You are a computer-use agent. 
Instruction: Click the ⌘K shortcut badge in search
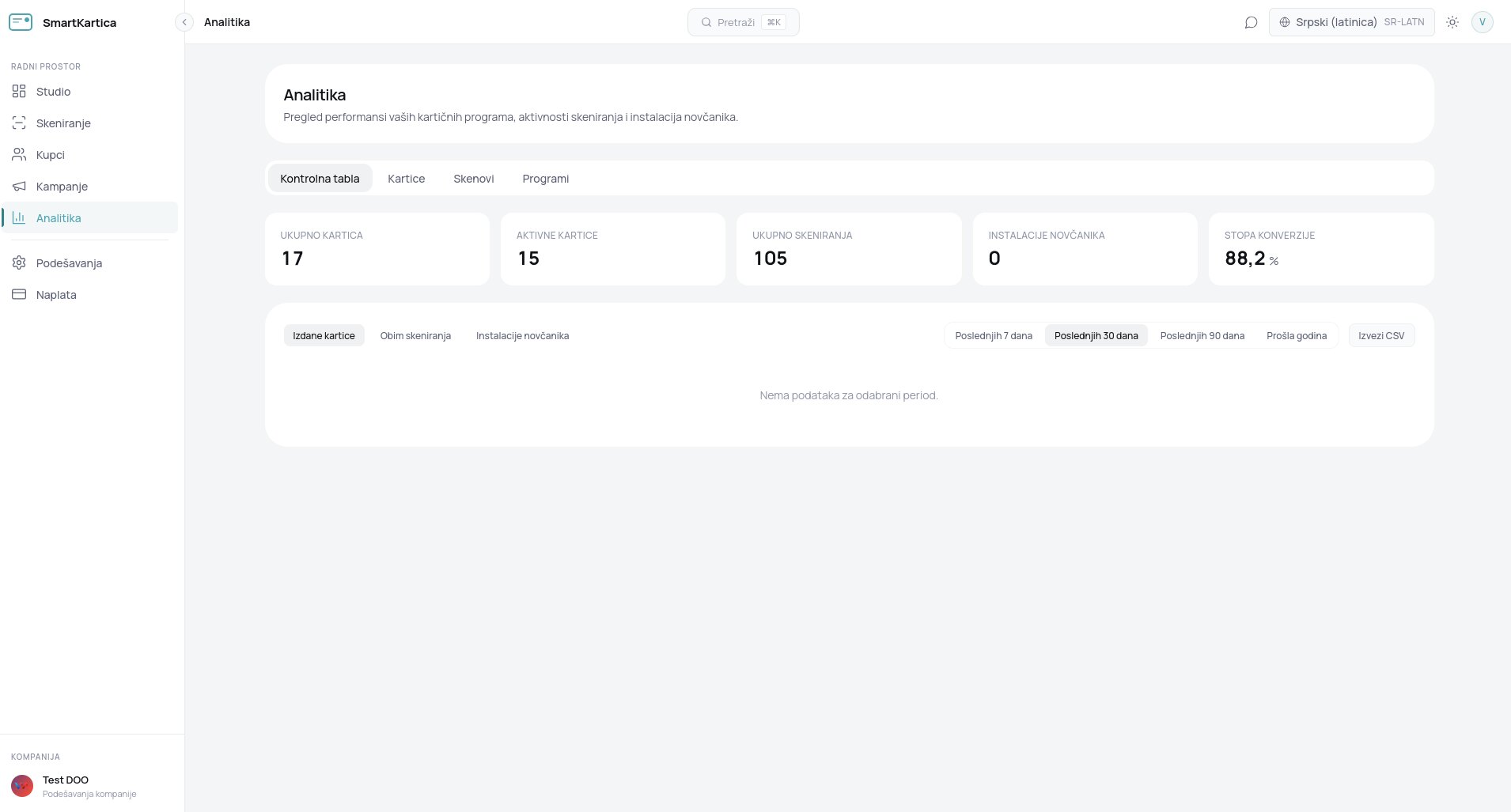[x=774, y=22]
